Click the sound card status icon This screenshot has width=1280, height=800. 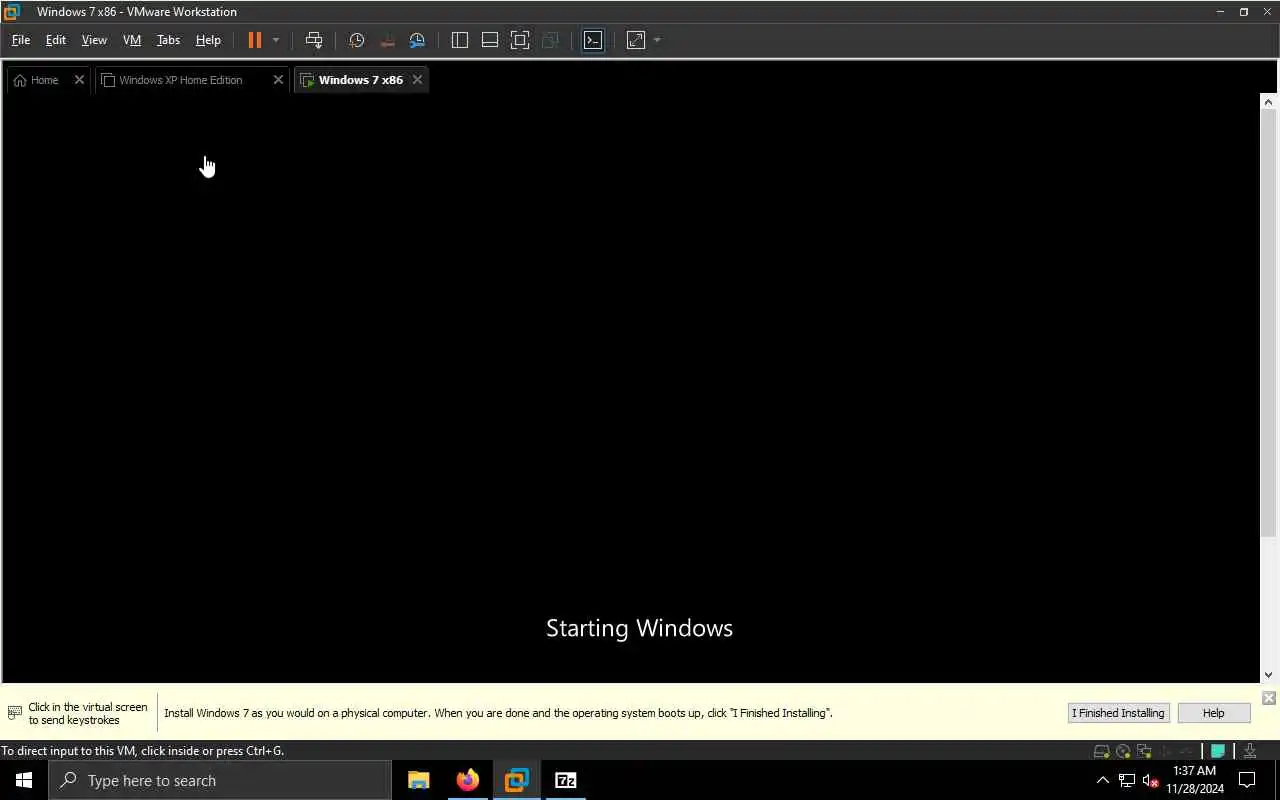(x=1186, y=751)
